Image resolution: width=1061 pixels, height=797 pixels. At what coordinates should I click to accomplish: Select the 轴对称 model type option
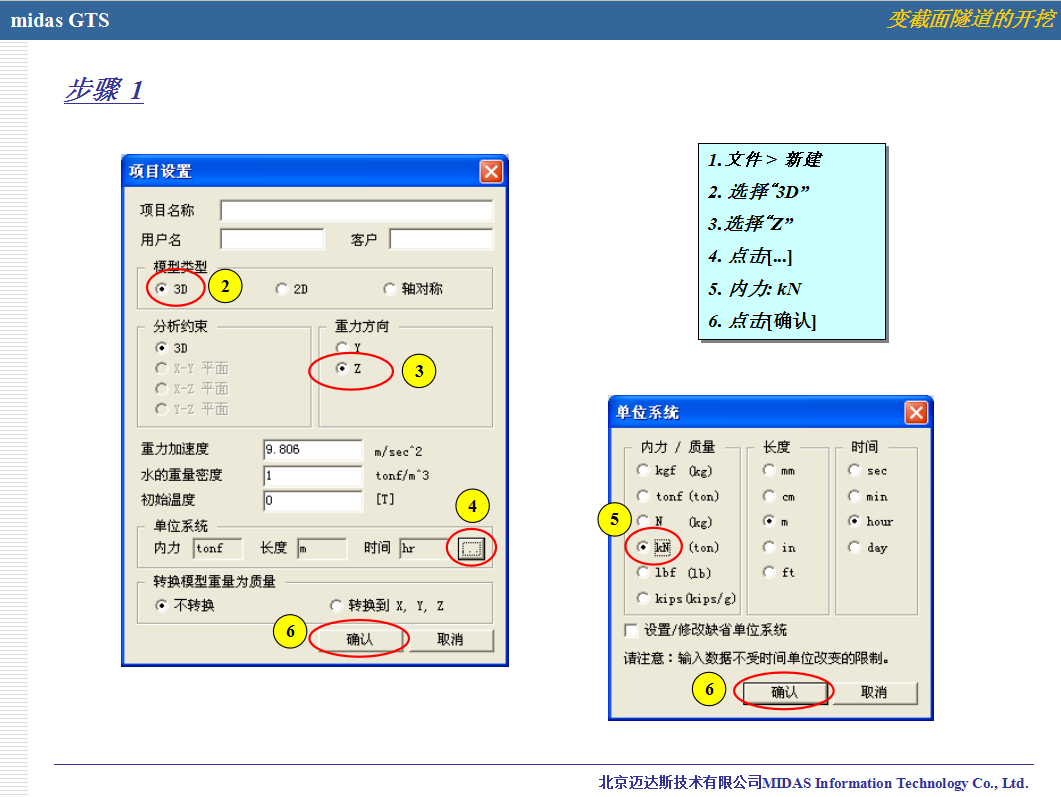(x=389, y=289)
